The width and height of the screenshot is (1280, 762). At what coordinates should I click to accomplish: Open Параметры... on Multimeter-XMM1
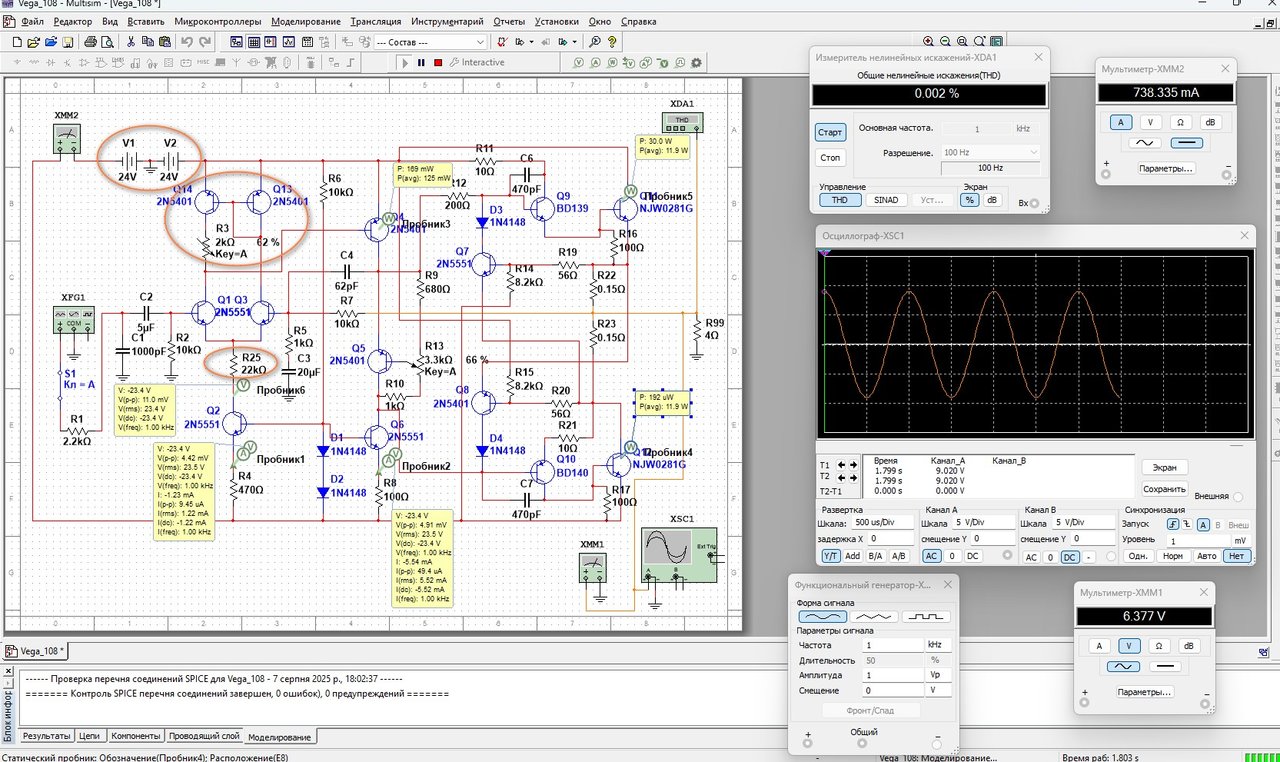1144,692
